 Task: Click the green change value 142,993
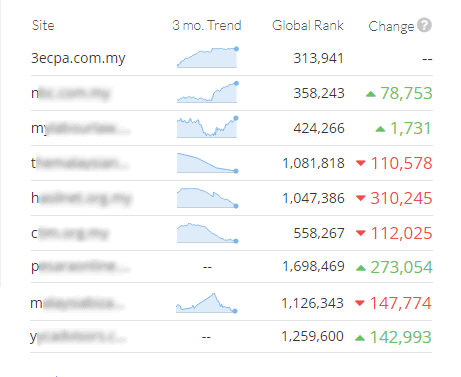(400, 337)
